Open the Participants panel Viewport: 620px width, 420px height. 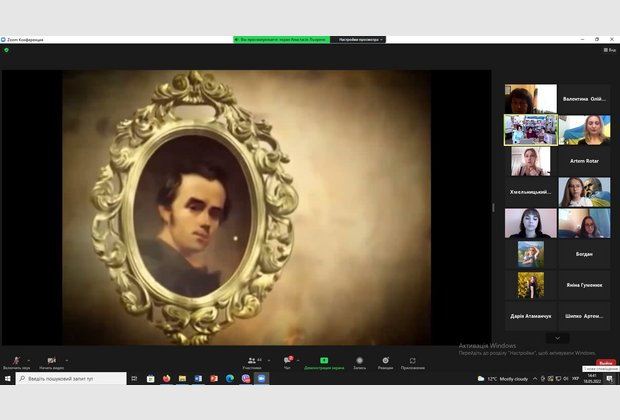(x=252, y=361)
